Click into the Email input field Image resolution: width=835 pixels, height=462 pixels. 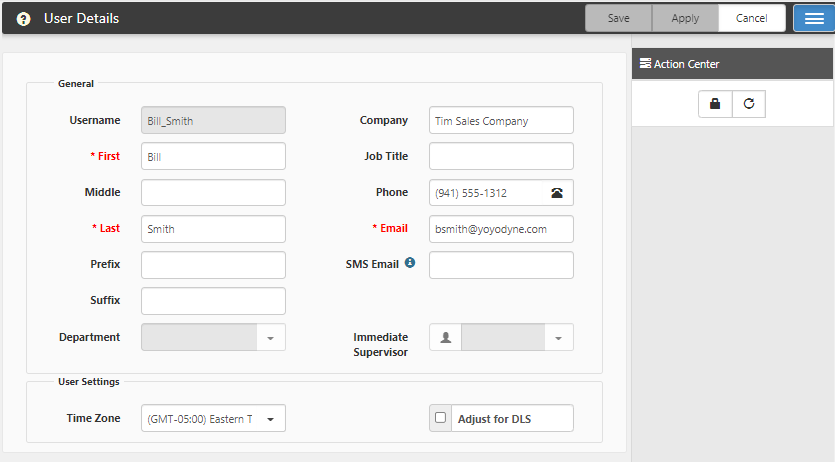[500, 229]
